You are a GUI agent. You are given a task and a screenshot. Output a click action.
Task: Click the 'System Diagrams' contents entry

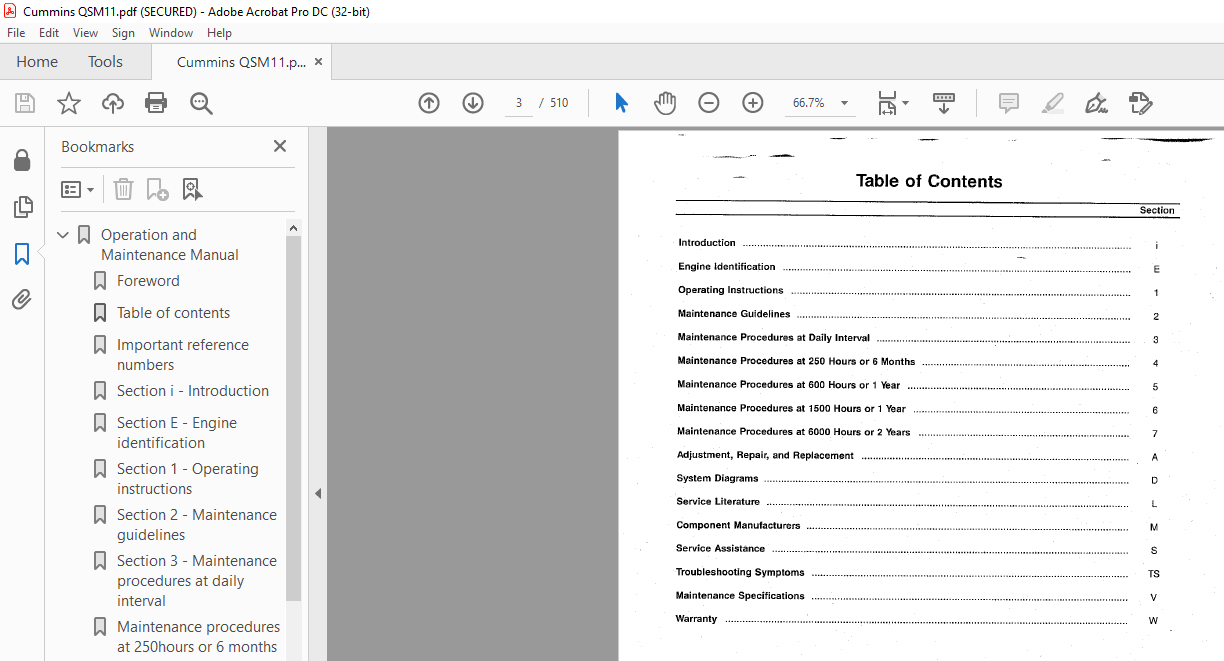717,479
